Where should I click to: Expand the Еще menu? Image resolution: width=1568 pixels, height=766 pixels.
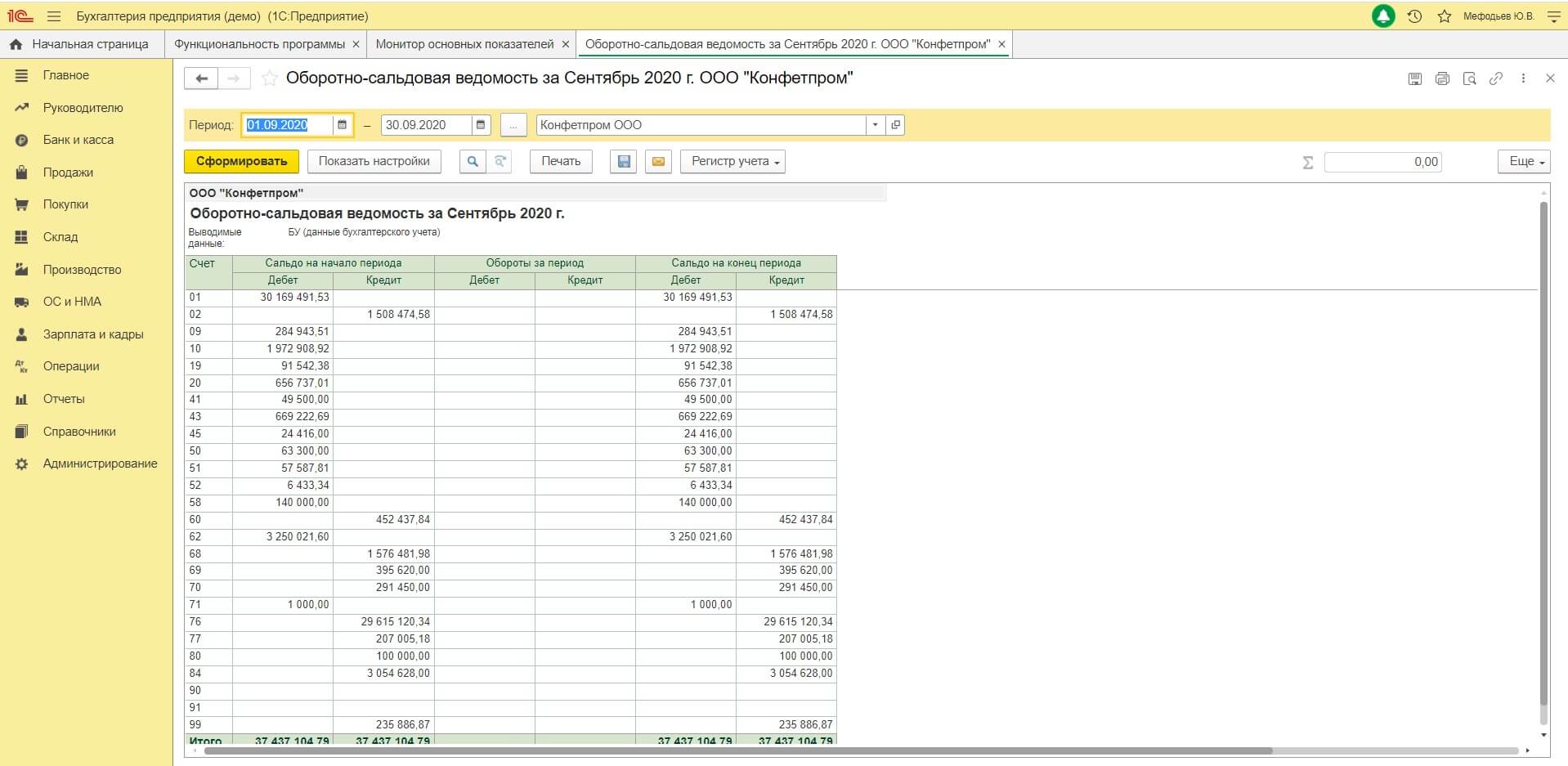pos(1525,162)
